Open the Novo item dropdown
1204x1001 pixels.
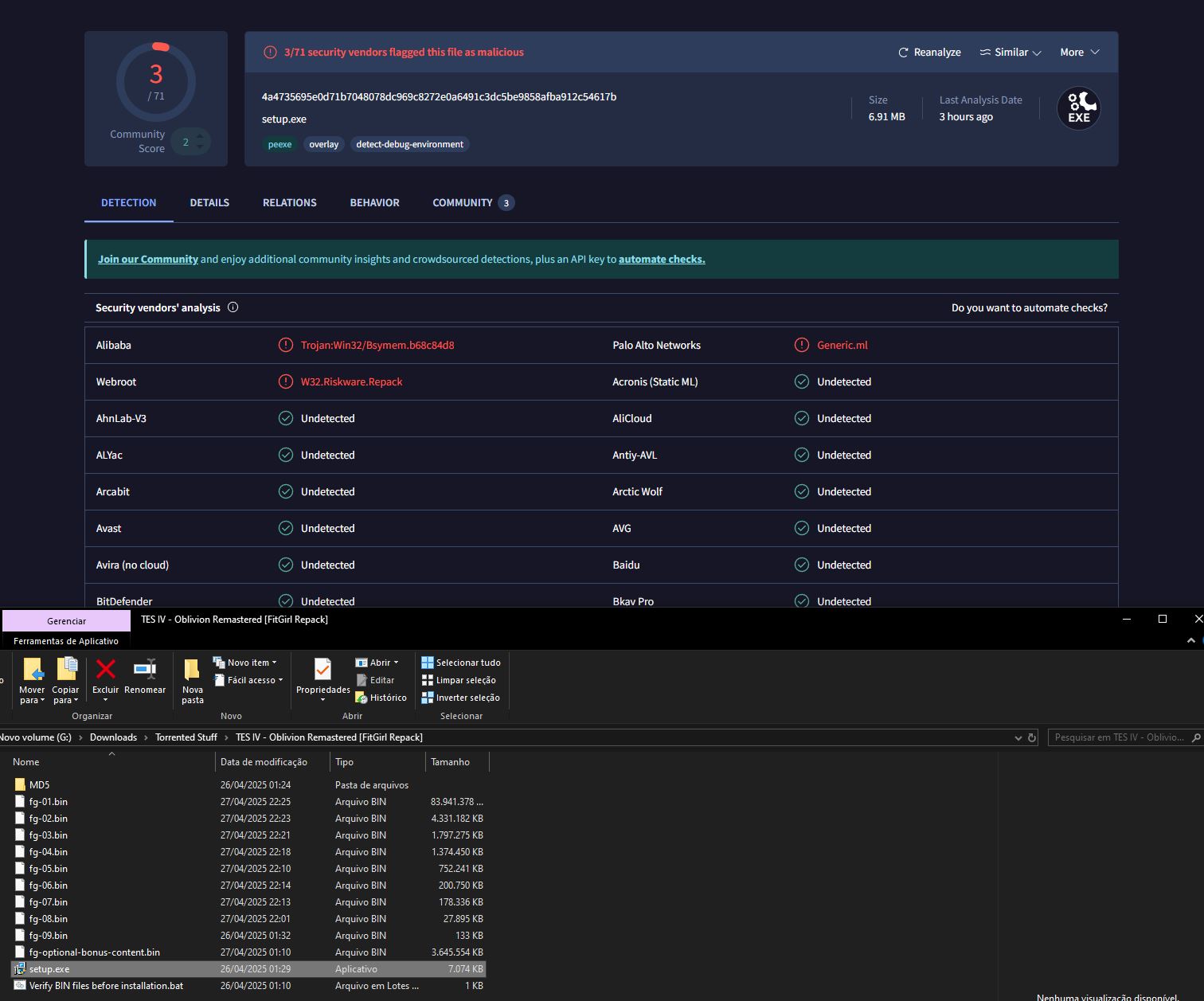[x=244, y=663]
